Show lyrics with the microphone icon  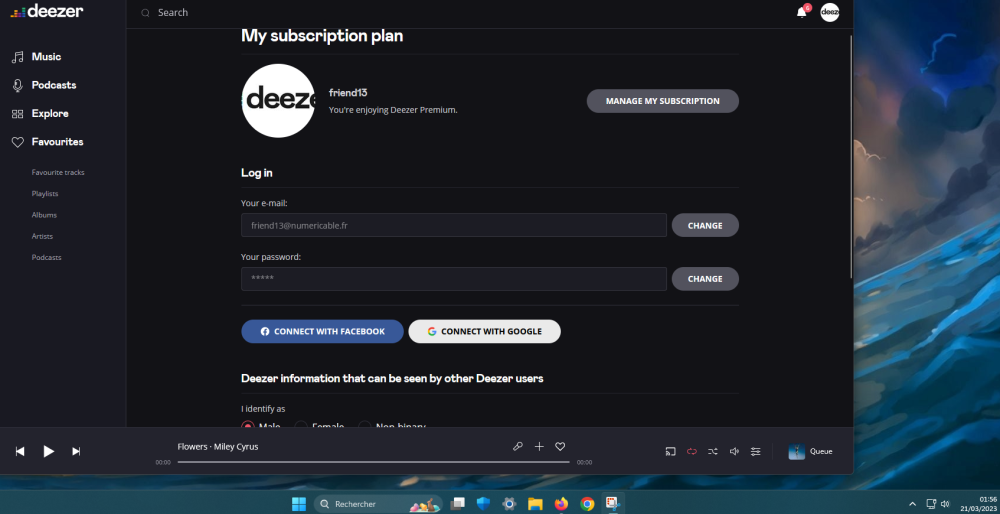[517, 447]
